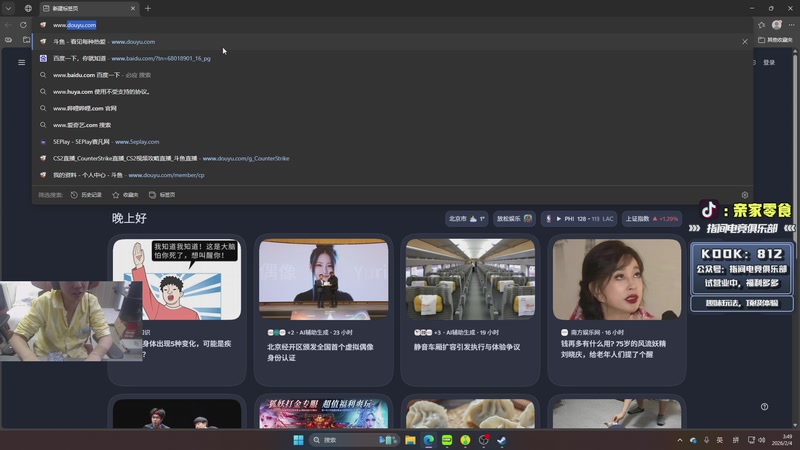Open suggestion settings gear icon

pyautogui.click(x=744, y=195)
